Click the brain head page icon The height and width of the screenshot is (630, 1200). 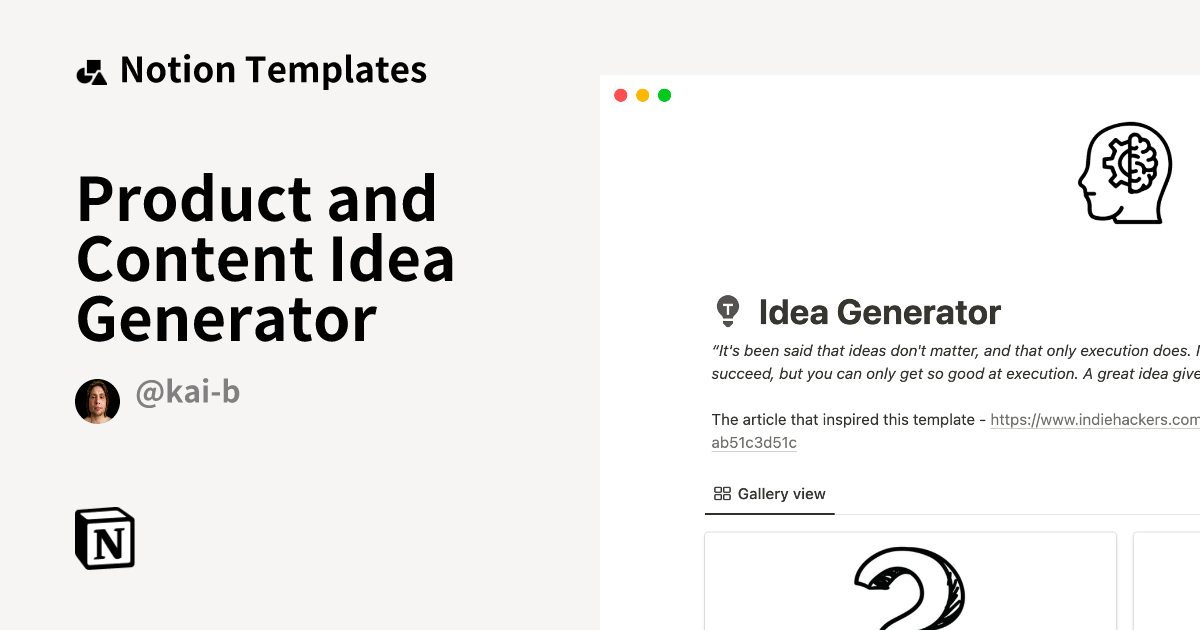click(1123, 173)
